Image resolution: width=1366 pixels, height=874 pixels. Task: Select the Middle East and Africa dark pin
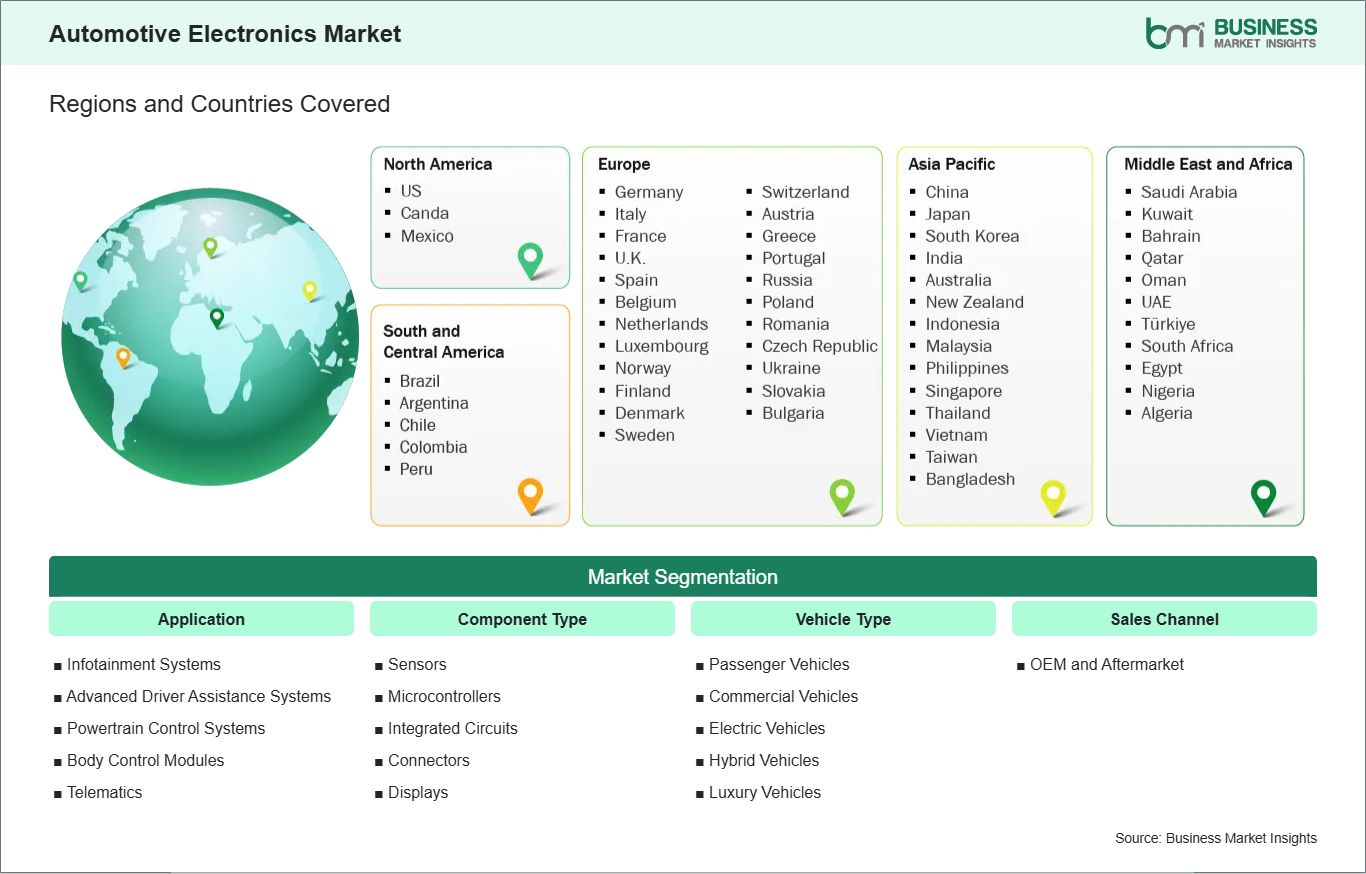pyautogui.click(x=1264, y=494)
